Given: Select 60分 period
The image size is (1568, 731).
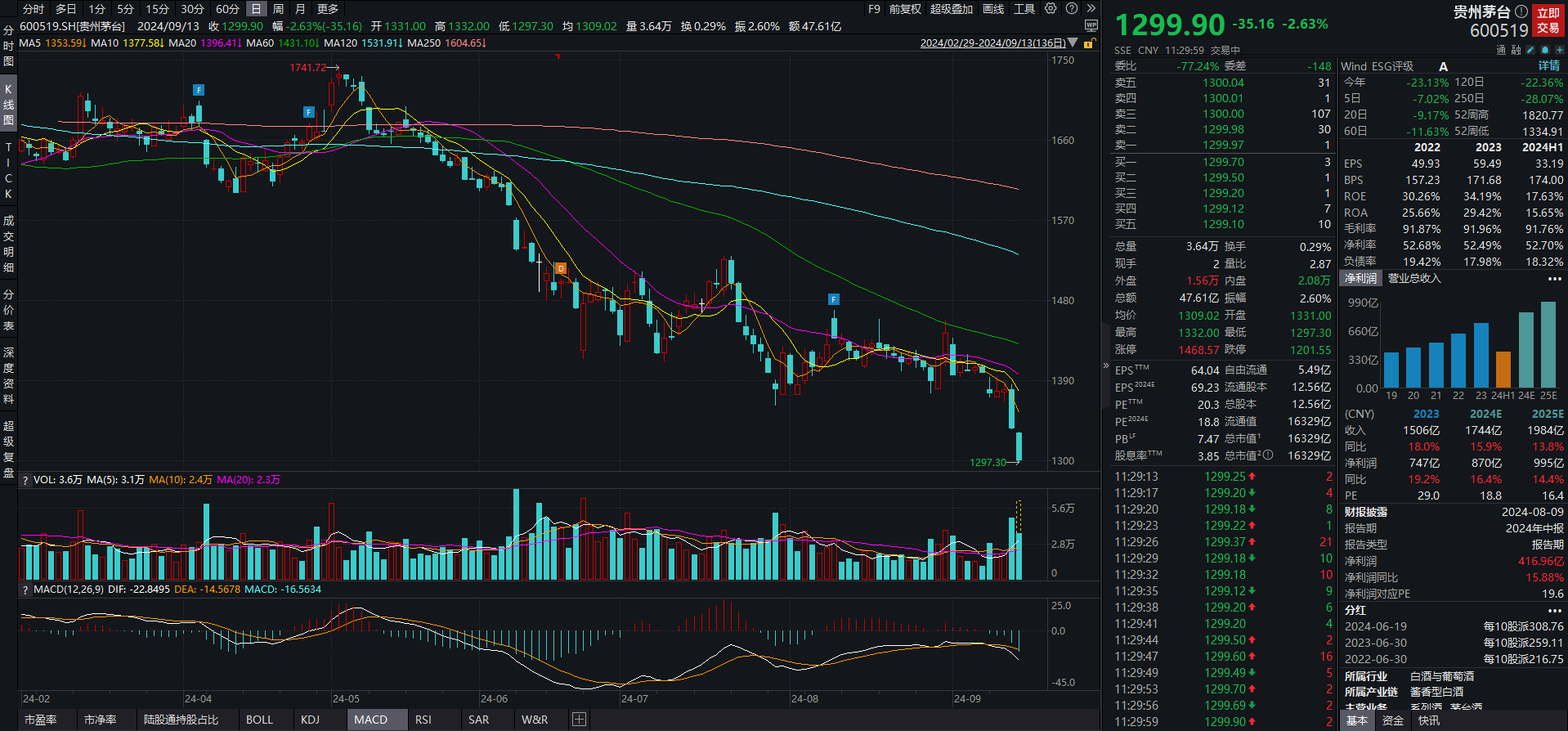Looking at the screenshot, I should click(227, 9).
